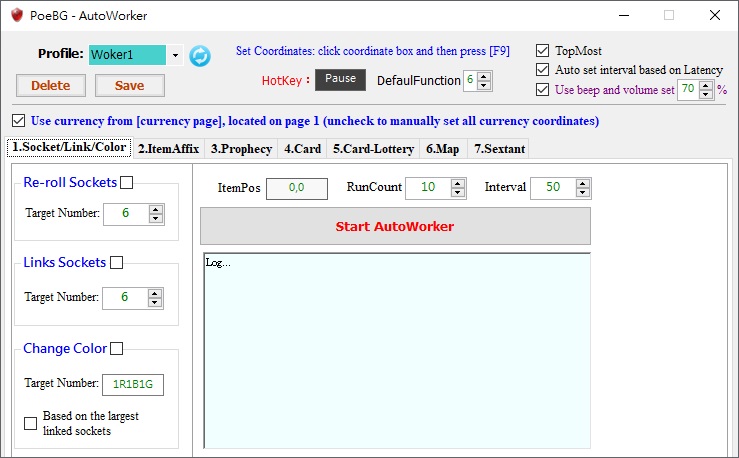Toggle Use beep and volume set checkbox
The width and height of the screenshot is (739, 458).
[542, 90]
